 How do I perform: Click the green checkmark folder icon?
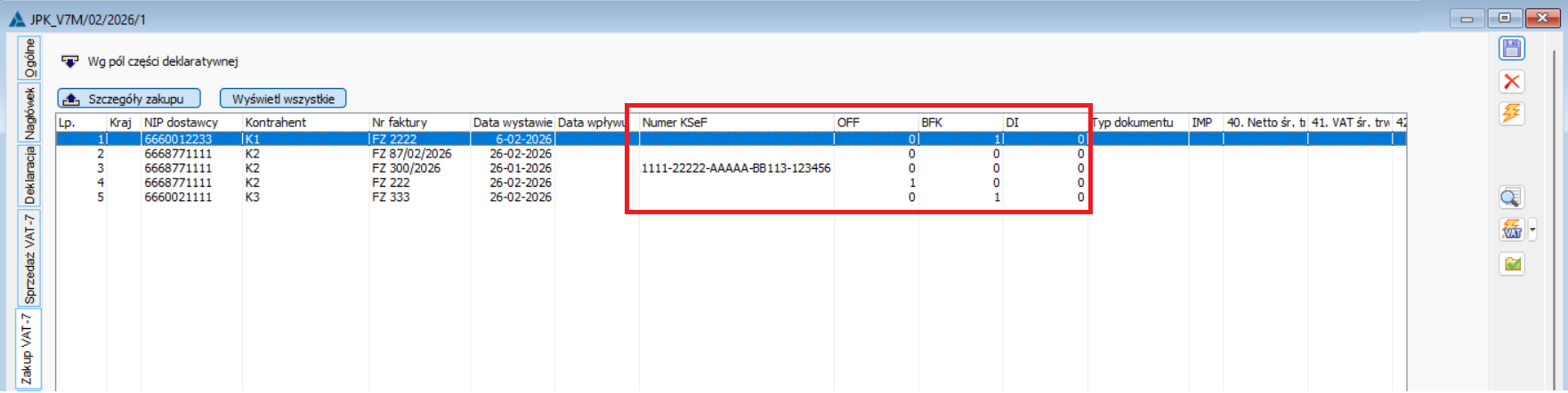click(1512, 263)
